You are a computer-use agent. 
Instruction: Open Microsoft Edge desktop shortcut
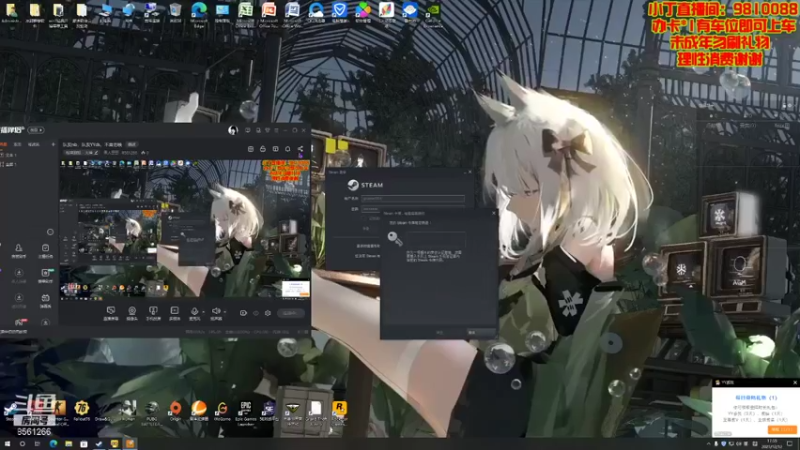[x=199, y=14]
